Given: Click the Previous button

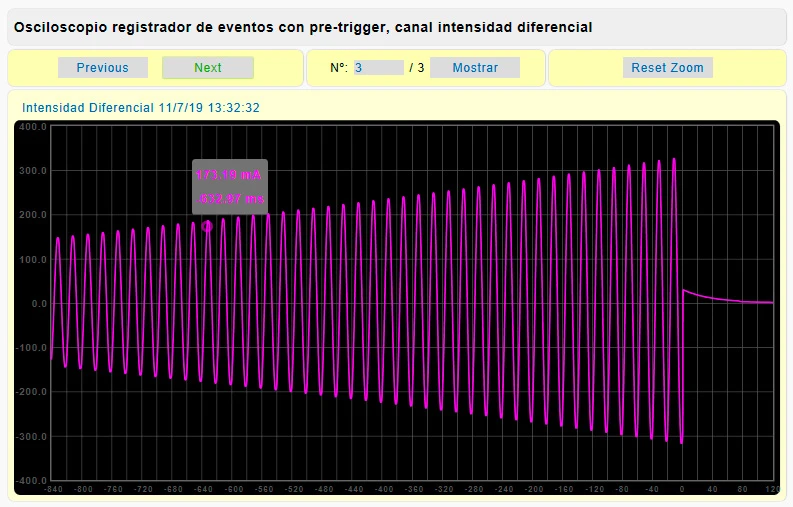Looking at the screenshot, I should pos(102,68).
